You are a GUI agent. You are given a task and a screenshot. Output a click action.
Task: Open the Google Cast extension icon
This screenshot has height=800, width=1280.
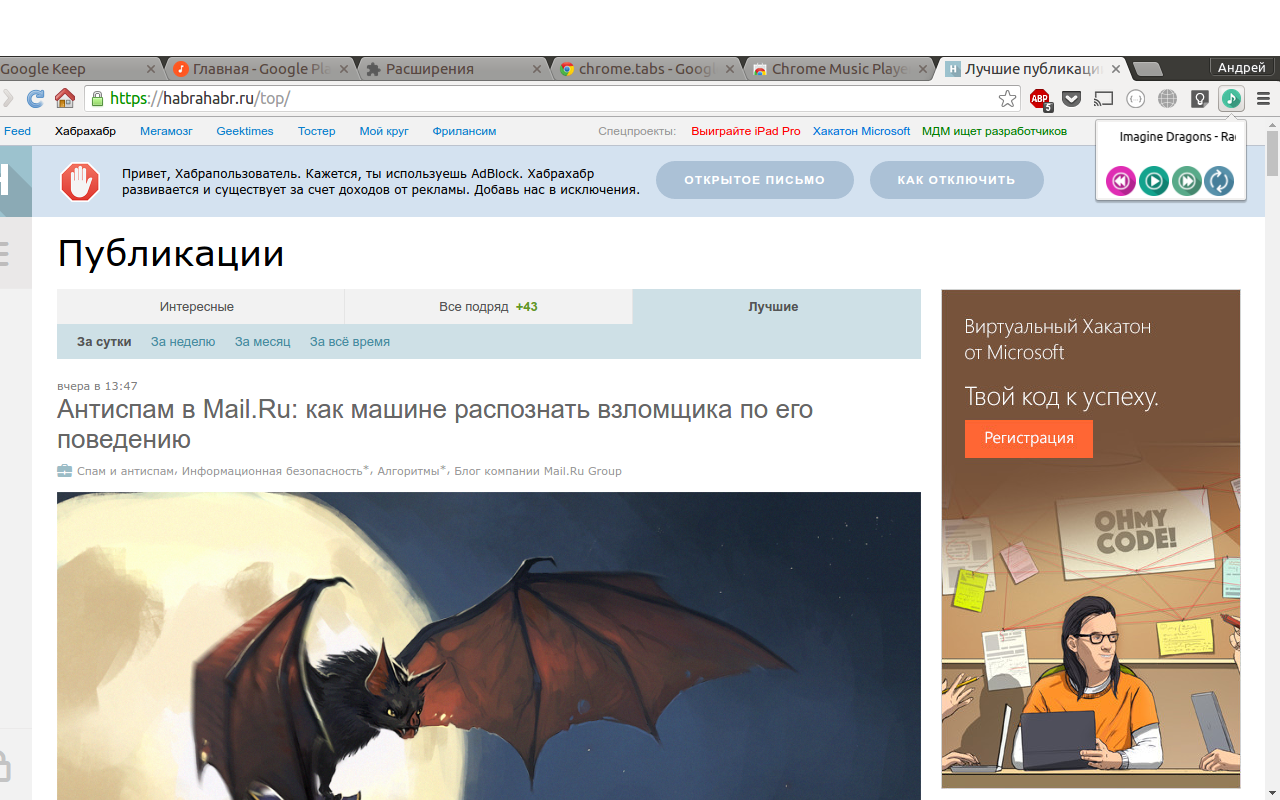pyautogui.click(x=1103, y=99)
